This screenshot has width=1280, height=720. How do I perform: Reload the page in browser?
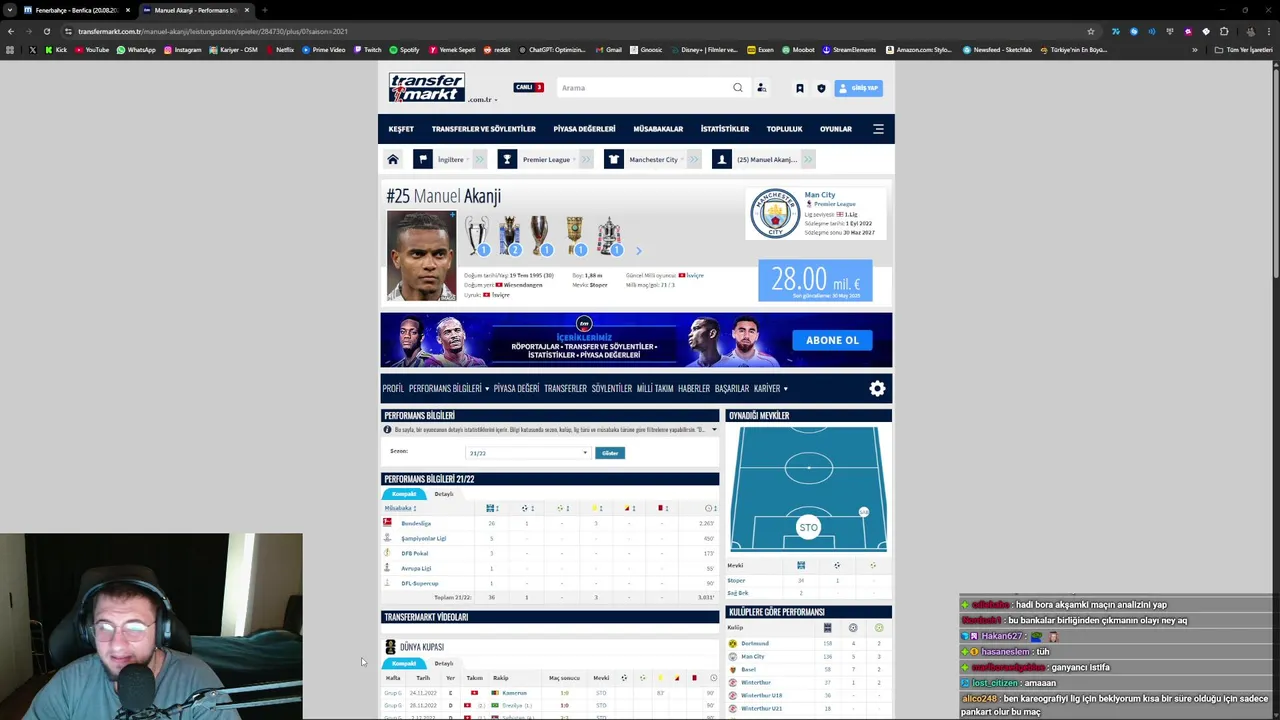[x=46, y=31]
